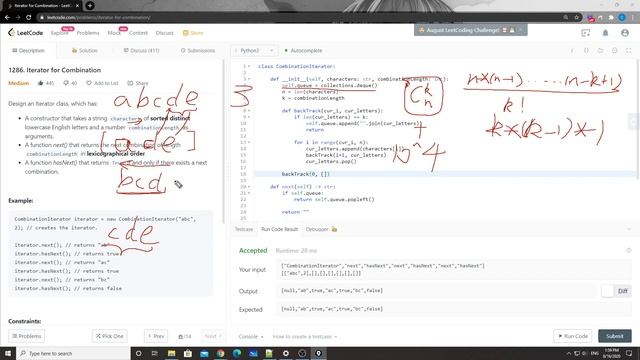Open the Chrome extensions puzzle icon
The width and height of the screenshot is (640, 360).
point(611,18)
